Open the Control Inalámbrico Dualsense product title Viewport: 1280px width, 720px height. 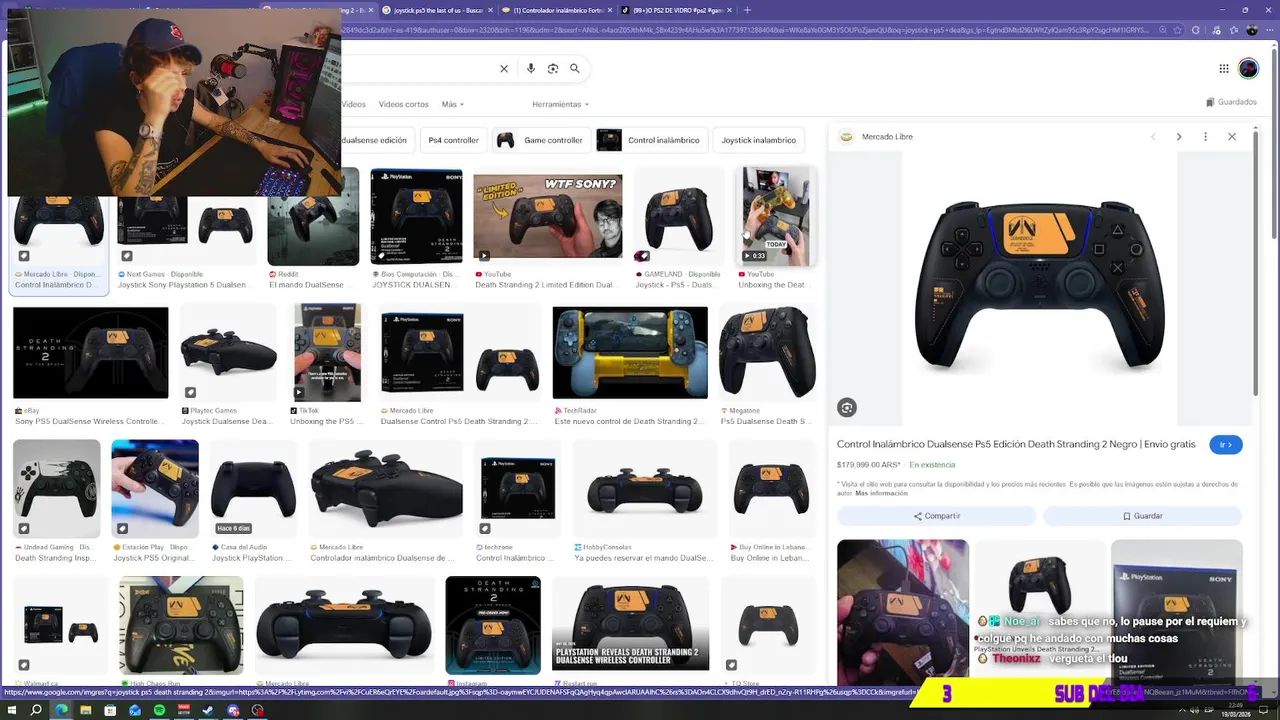click(x=1016, y=444)
